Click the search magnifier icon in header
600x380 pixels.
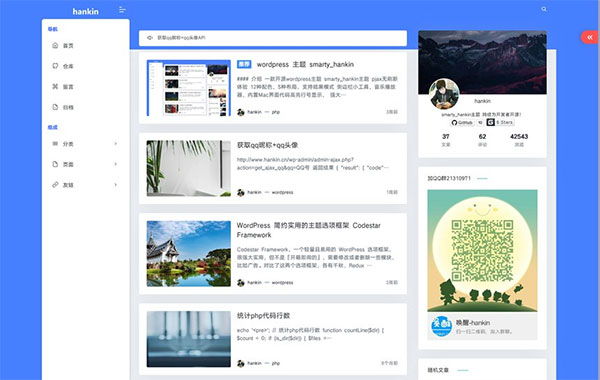pyautogui.click(x=544, y=9)
